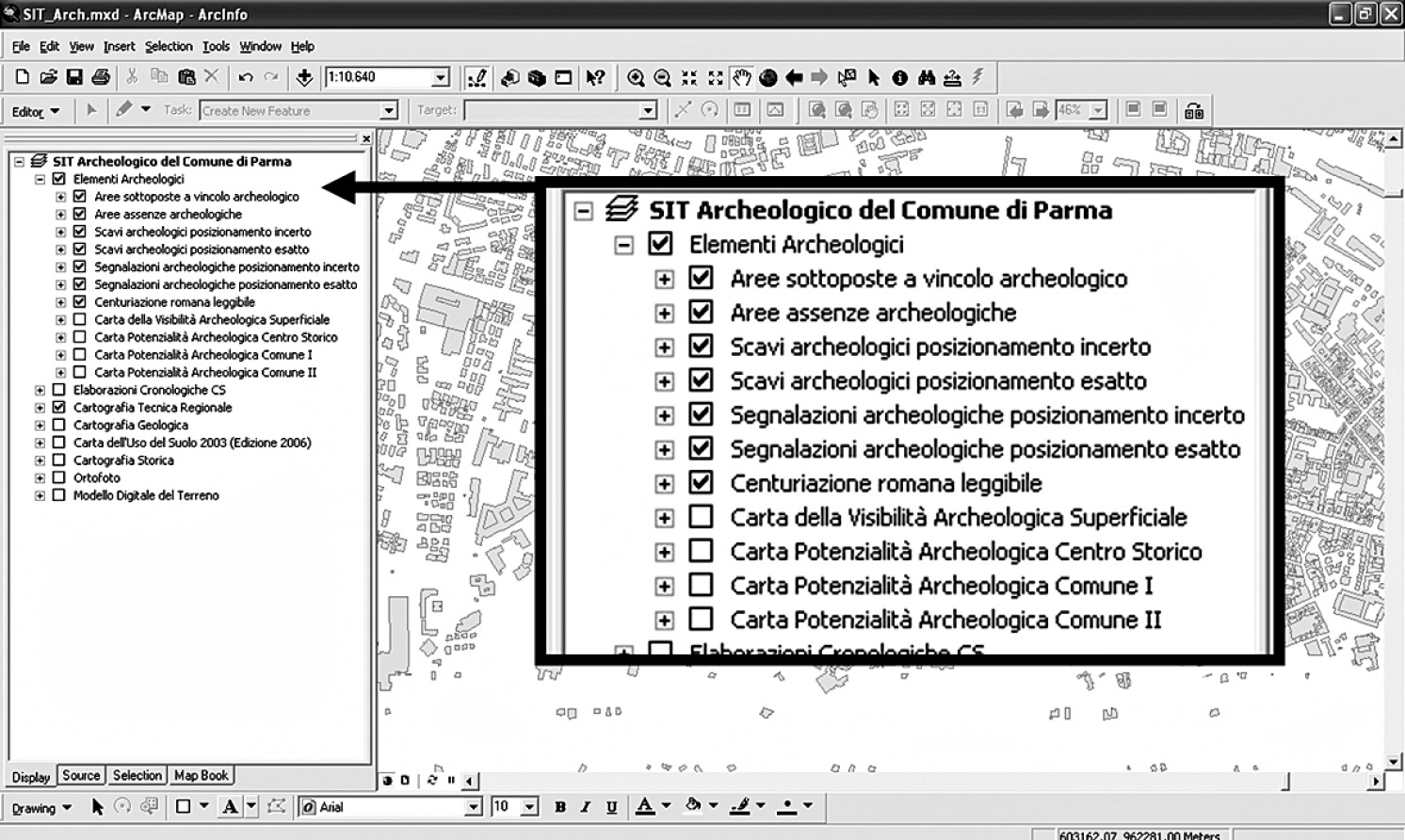Select the Pan hand tool
The height and width of the screenshot is (840, 1405).
[x=742, y=77]
